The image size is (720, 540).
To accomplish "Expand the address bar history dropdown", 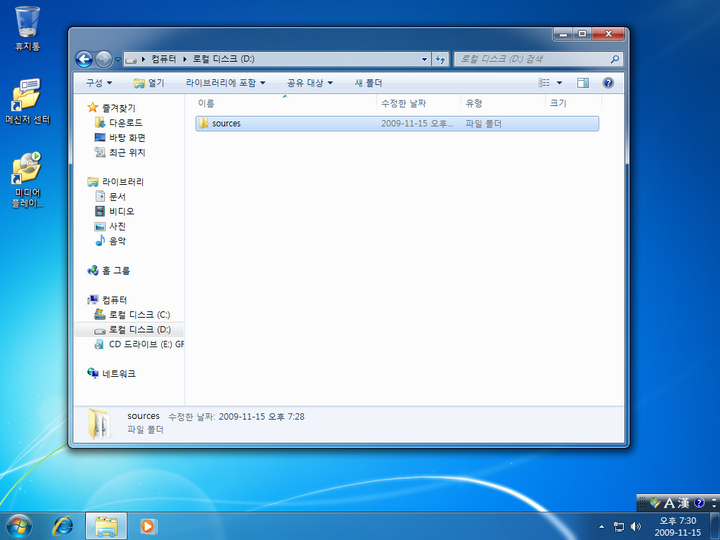I will [x=424, y=59].
